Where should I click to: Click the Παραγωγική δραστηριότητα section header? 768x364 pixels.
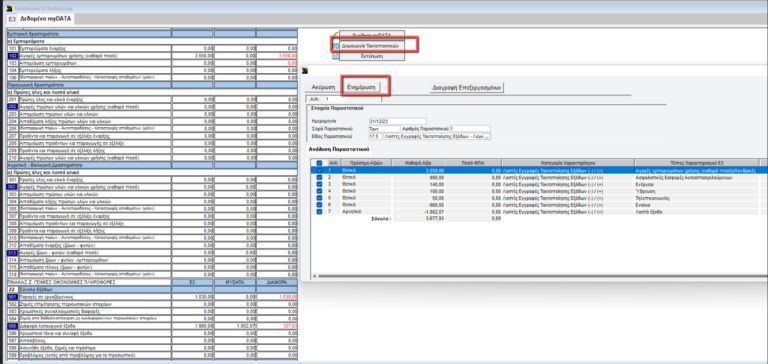pos(88,85)
